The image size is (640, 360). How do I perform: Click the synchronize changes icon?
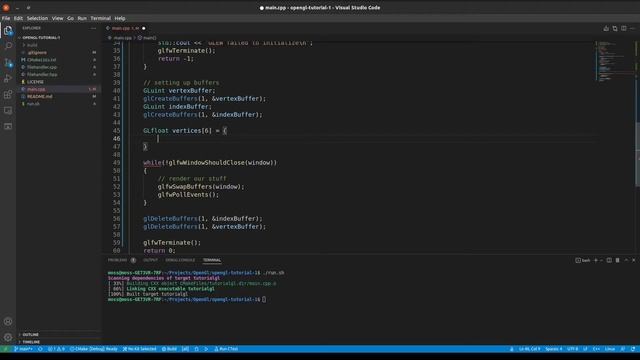pyautogui.click(x=40, y=349)
